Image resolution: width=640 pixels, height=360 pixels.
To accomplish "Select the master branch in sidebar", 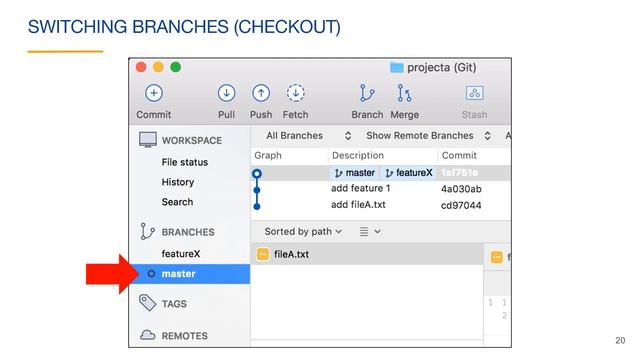I will [x=190, y=273].
